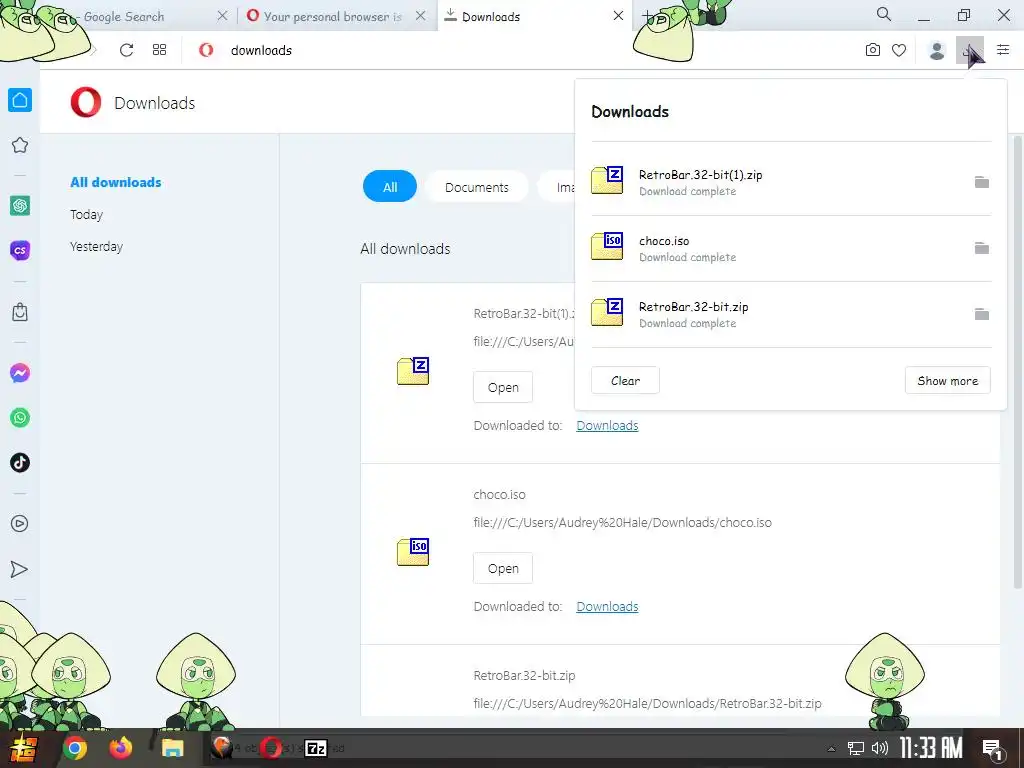Click the snapshot camera icon

(872, 50)
